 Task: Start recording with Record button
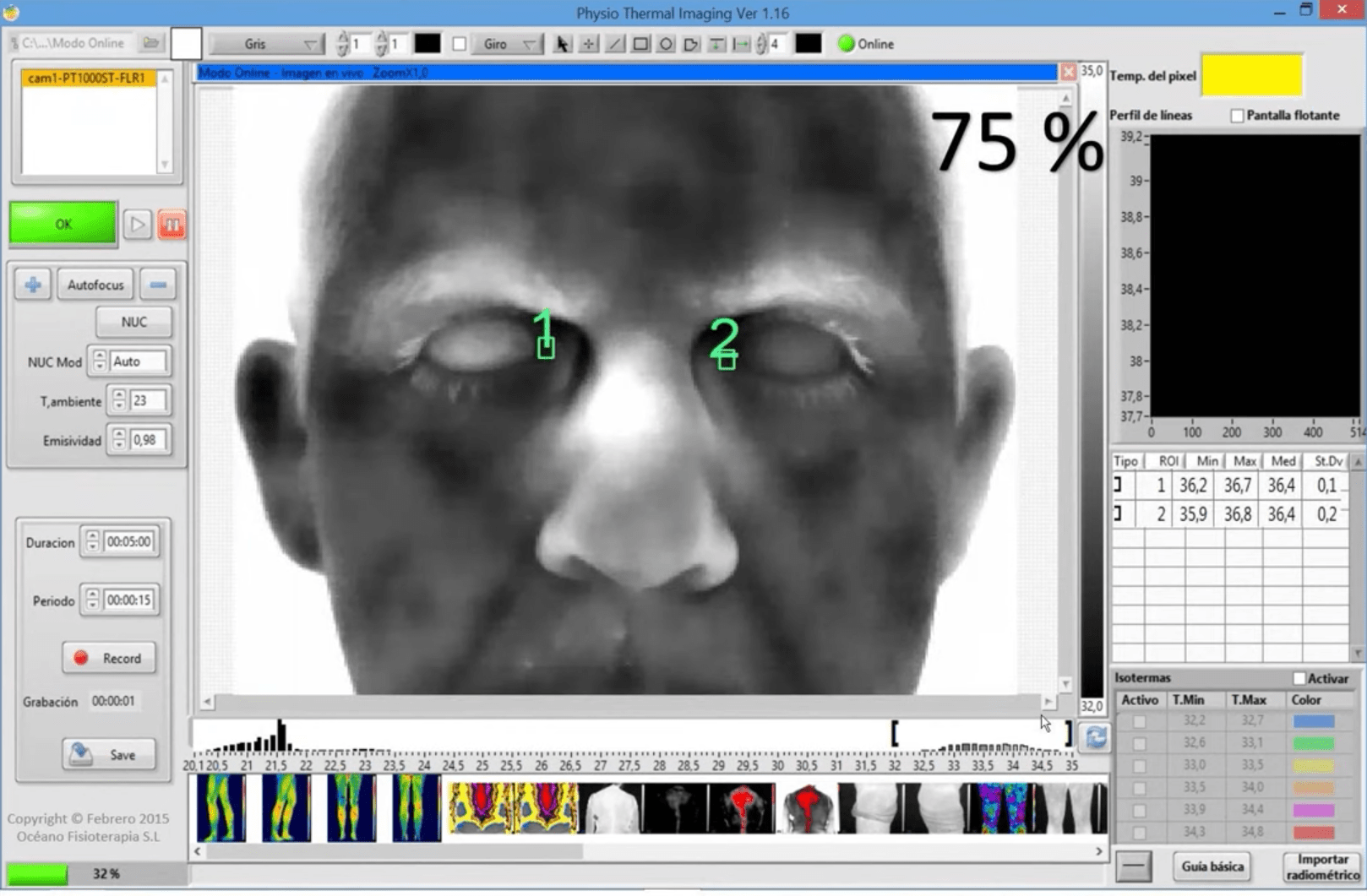tap(109, 659)
